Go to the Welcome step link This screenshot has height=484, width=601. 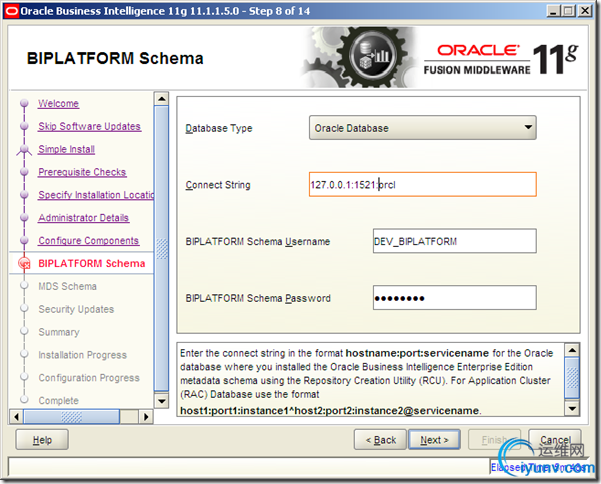point(59,103)
